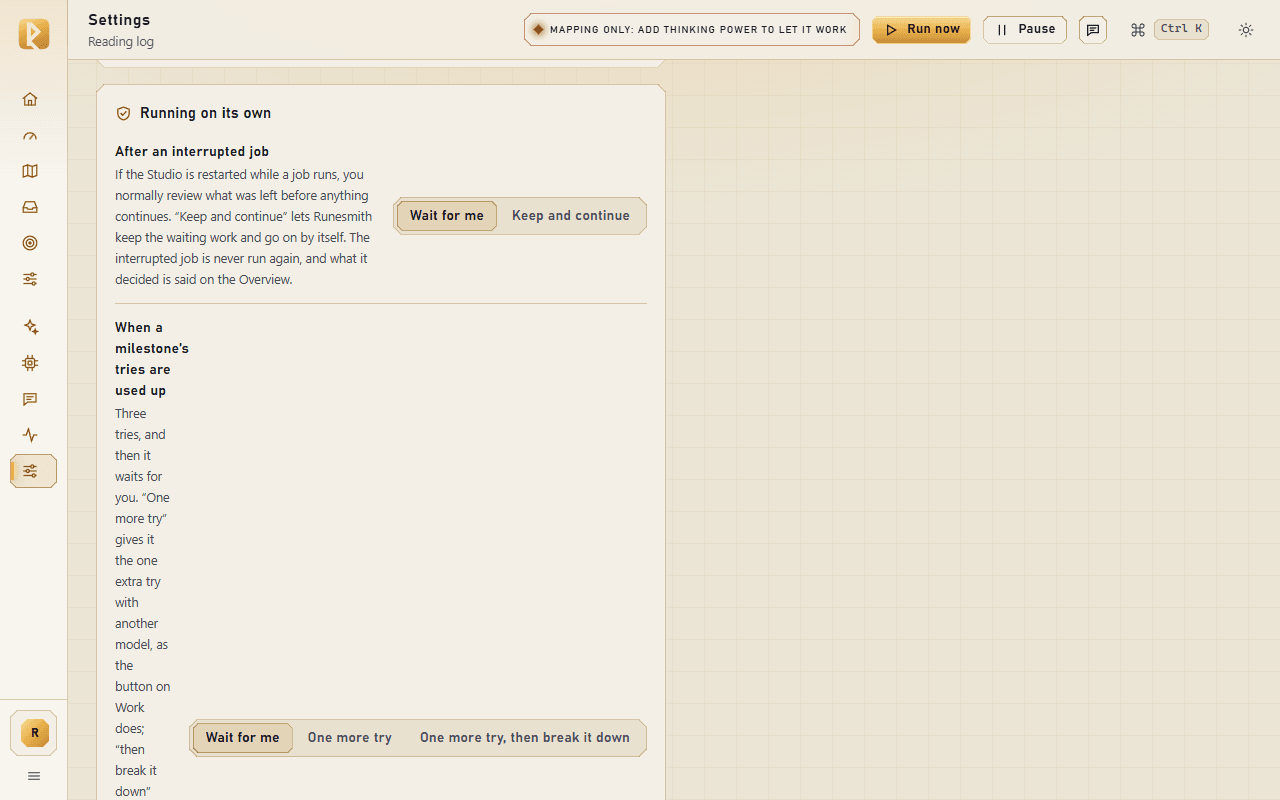This screenshot has height=800, width=1280.
Task: Click the After an interrupted job label
Action: tap(192, 152)
